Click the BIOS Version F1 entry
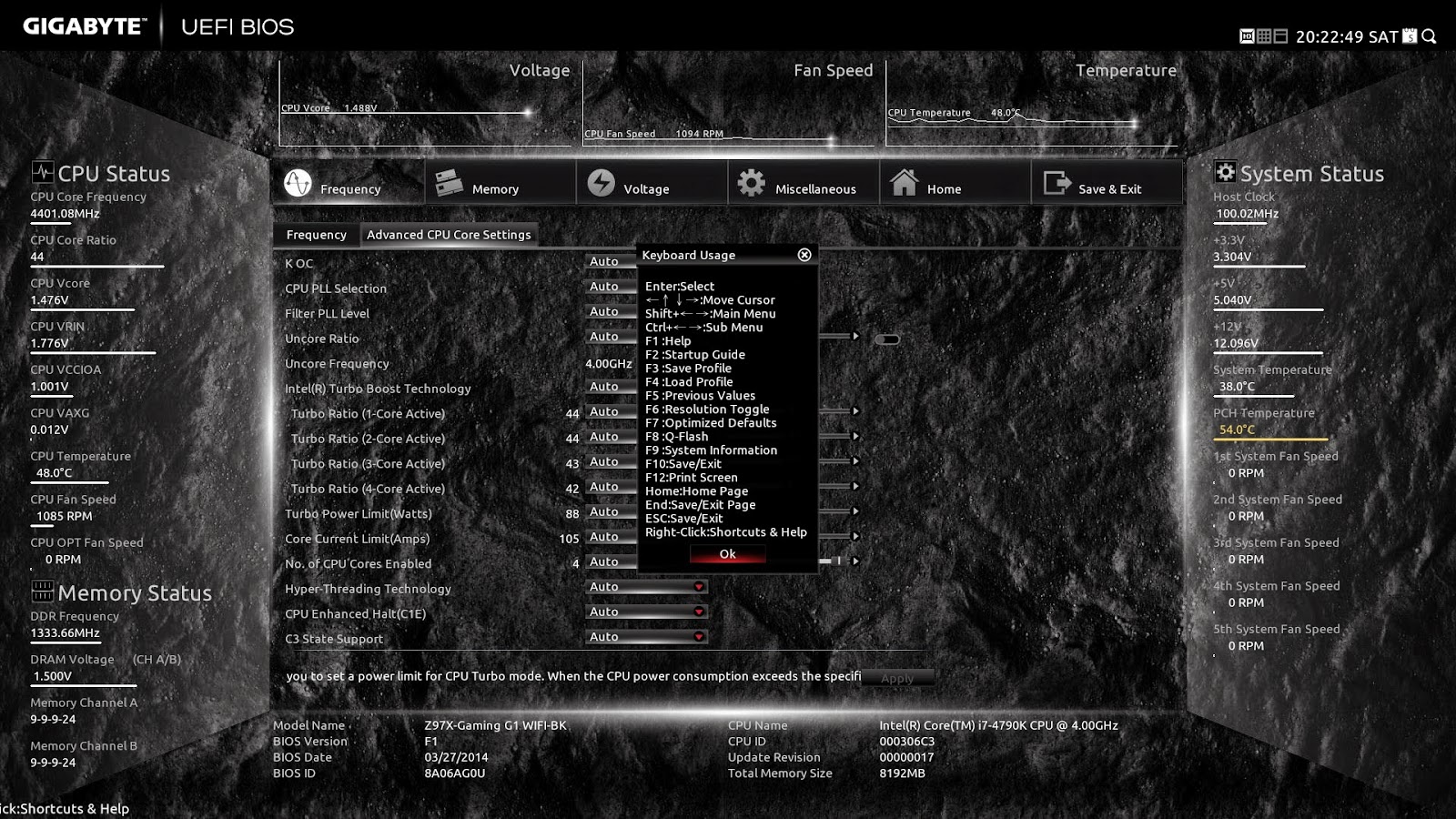Viewport: 1456px width, 819px height. click(x=430, y=742)
